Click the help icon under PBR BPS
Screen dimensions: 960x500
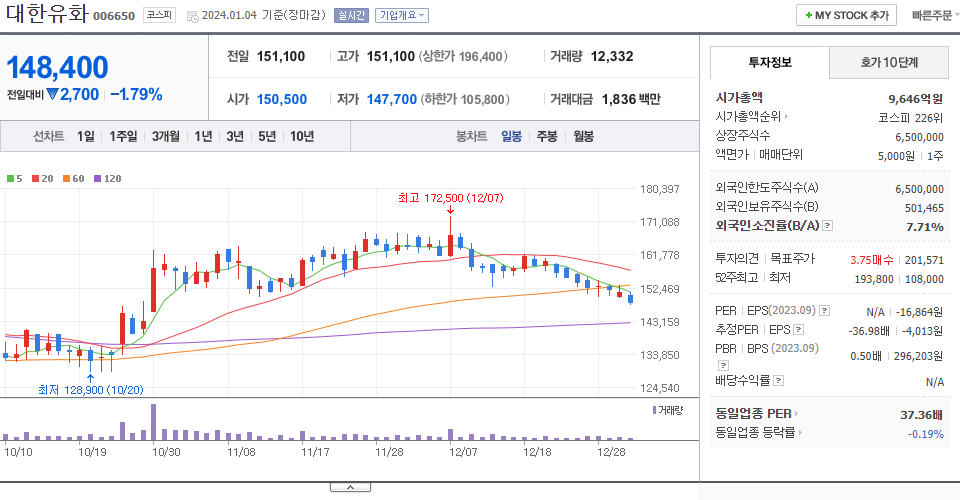point(723,365)
